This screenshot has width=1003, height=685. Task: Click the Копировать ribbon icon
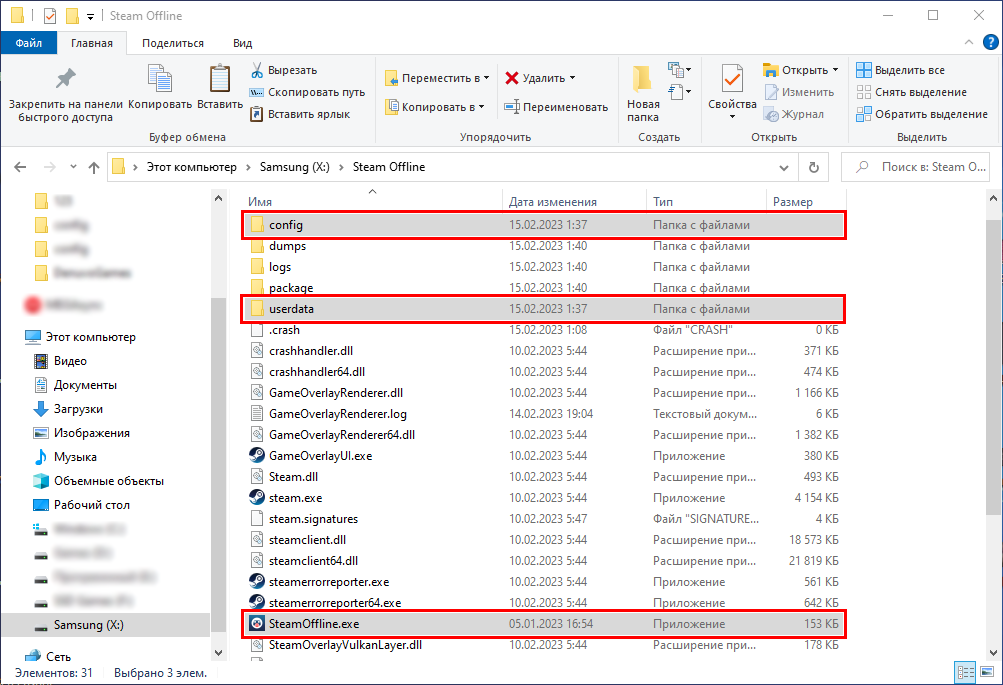tap(159, 88)
